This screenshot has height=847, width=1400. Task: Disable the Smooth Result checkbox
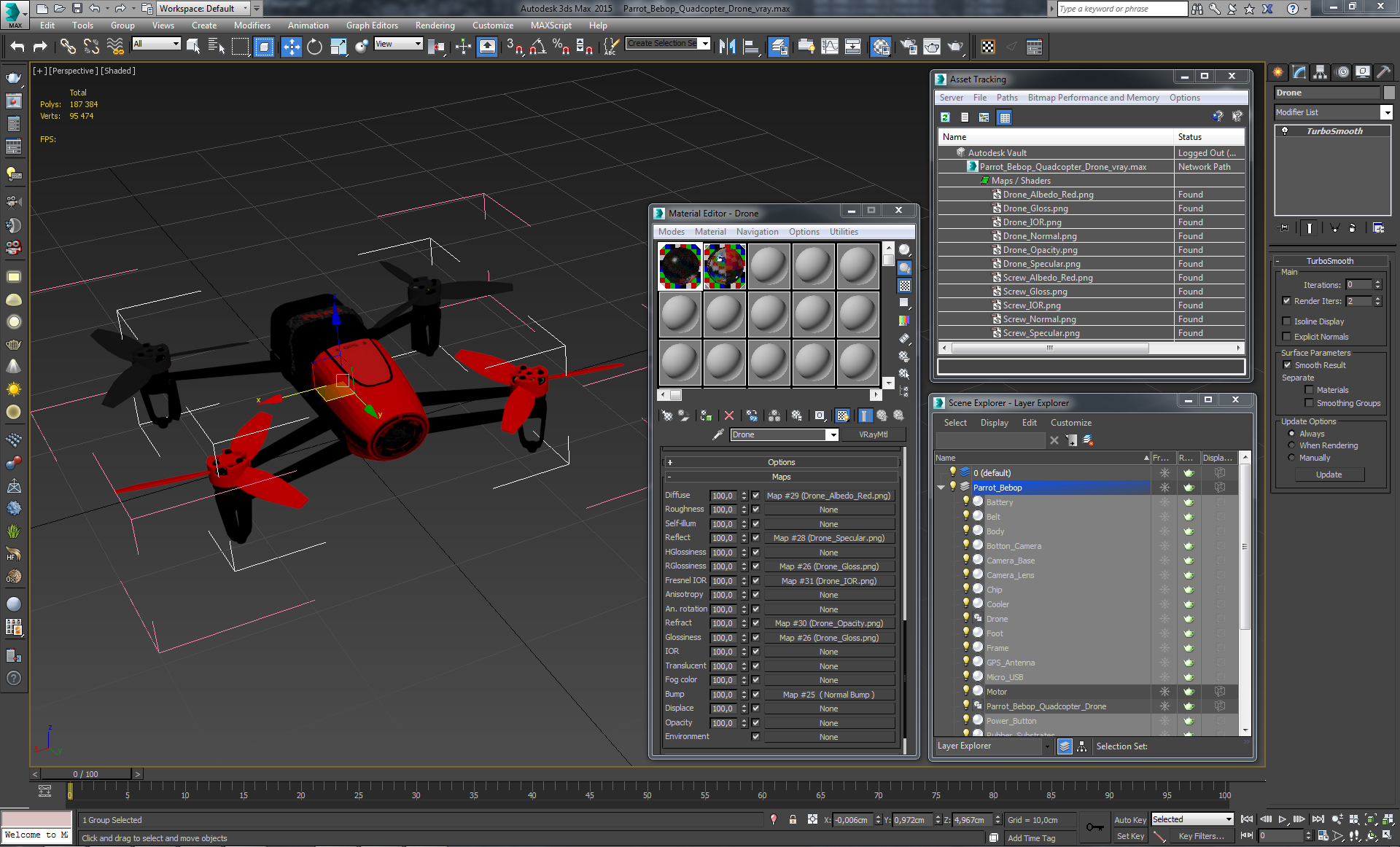coord(1287,365)
